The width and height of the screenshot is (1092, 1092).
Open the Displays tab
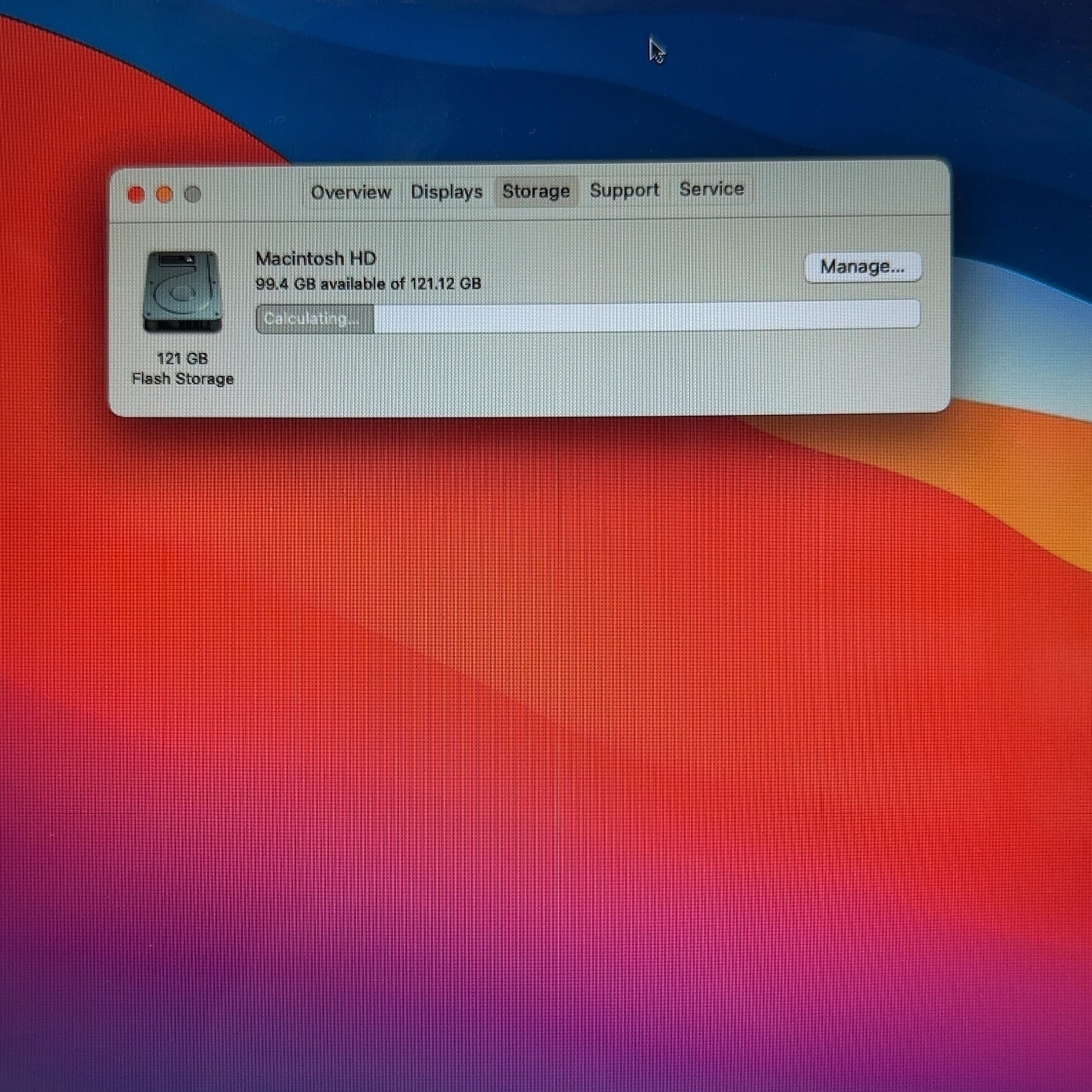[446, 191]
